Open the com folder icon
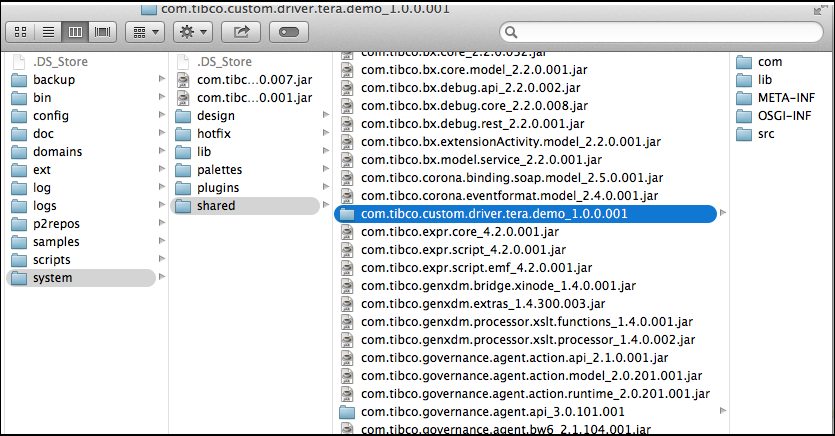This screenshot has height=436, width=835. pos(744,62)
